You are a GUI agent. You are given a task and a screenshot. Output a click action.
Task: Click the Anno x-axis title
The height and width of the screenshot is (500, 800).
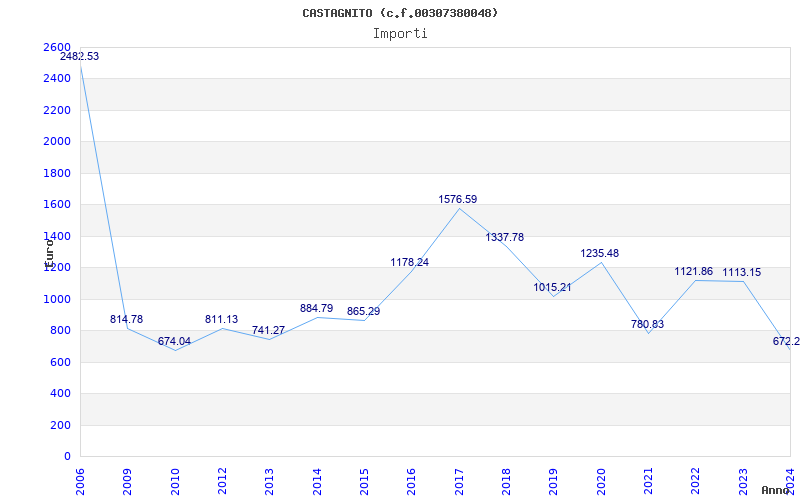click(776, 490)
